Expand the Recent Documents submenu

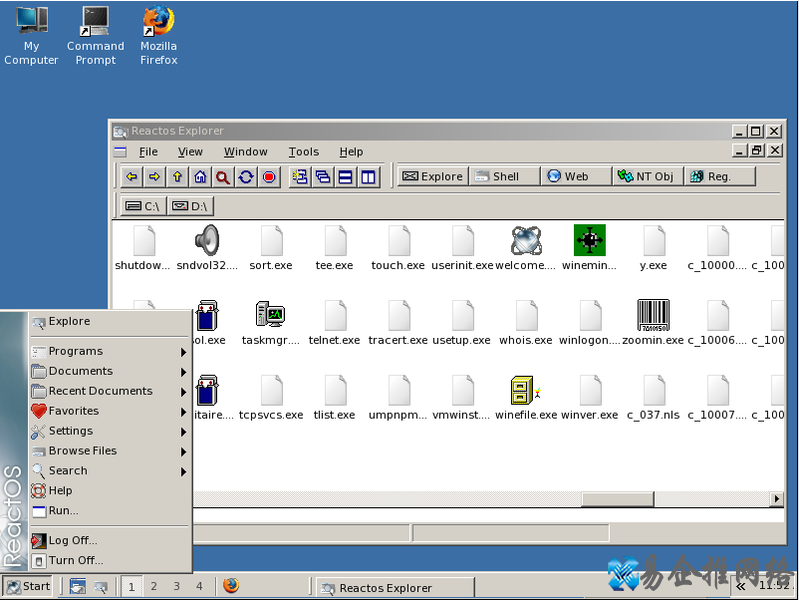coord(110,392)
